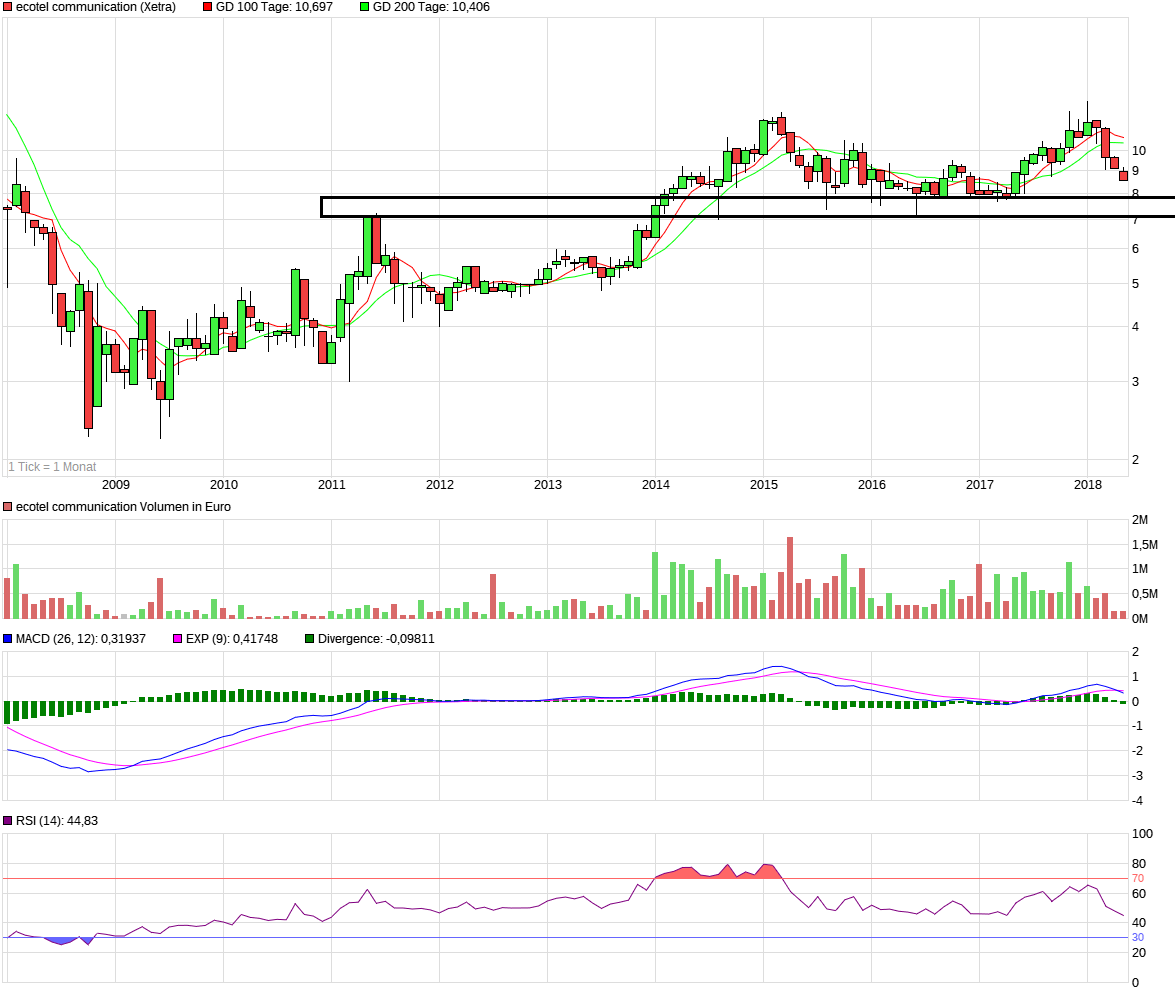The width and height of the screenshot is (1175, 994).
Task: Click the 'Divergence: -0,09811' label
Action: [x=376, y=639]
